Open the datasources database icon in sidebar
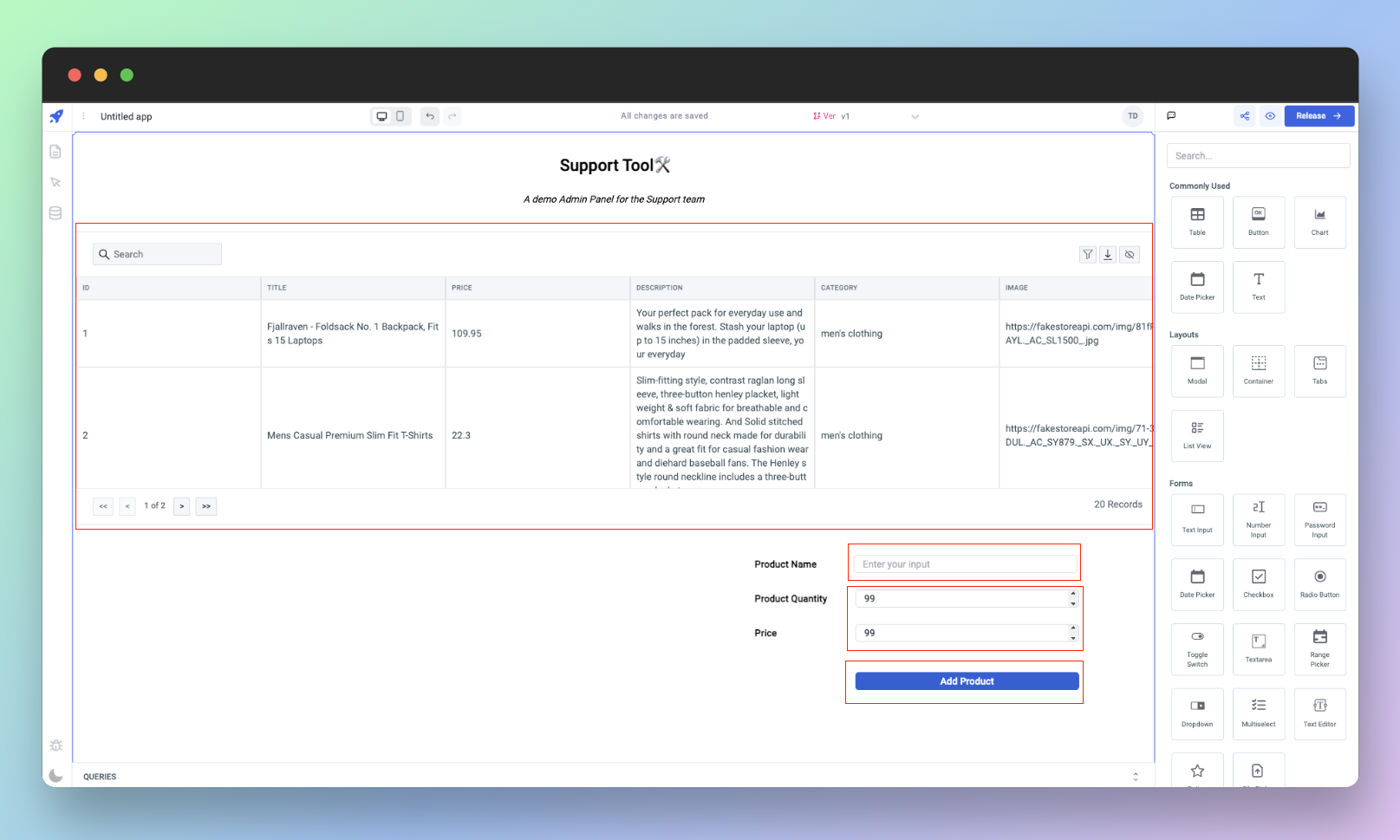The width and height of the screenshot is (1400, 840). pos(55,213)
